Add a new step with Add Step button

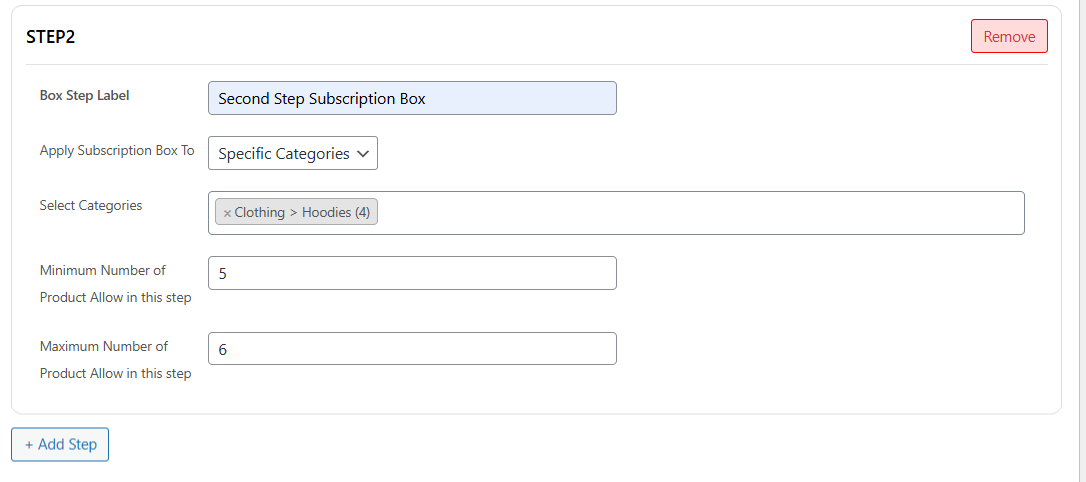[60, 445]
